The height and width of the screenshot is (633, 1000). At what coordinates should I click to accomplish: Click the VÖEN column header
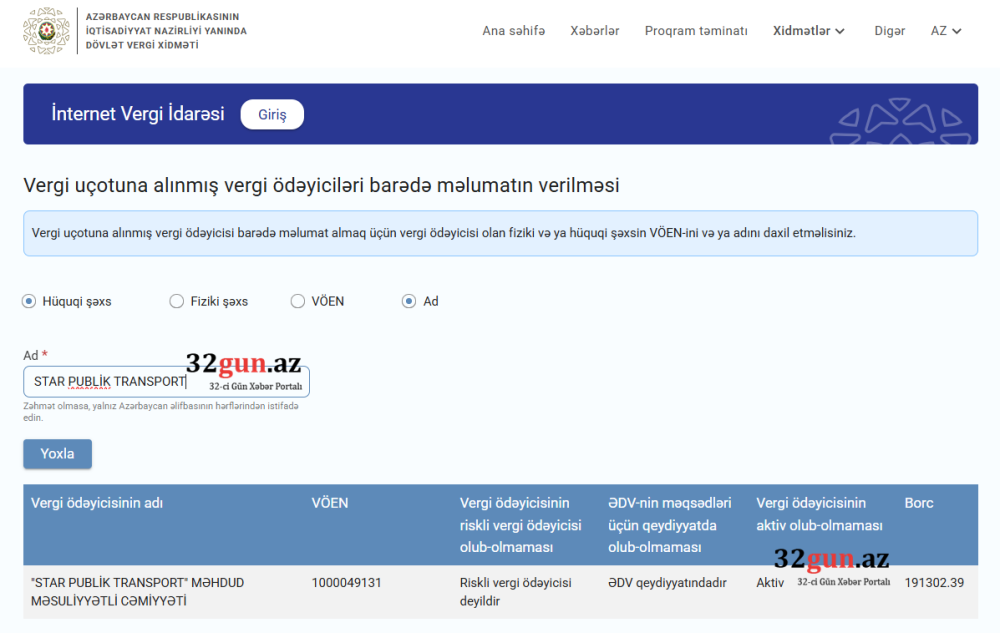click(x=330, y=503)
